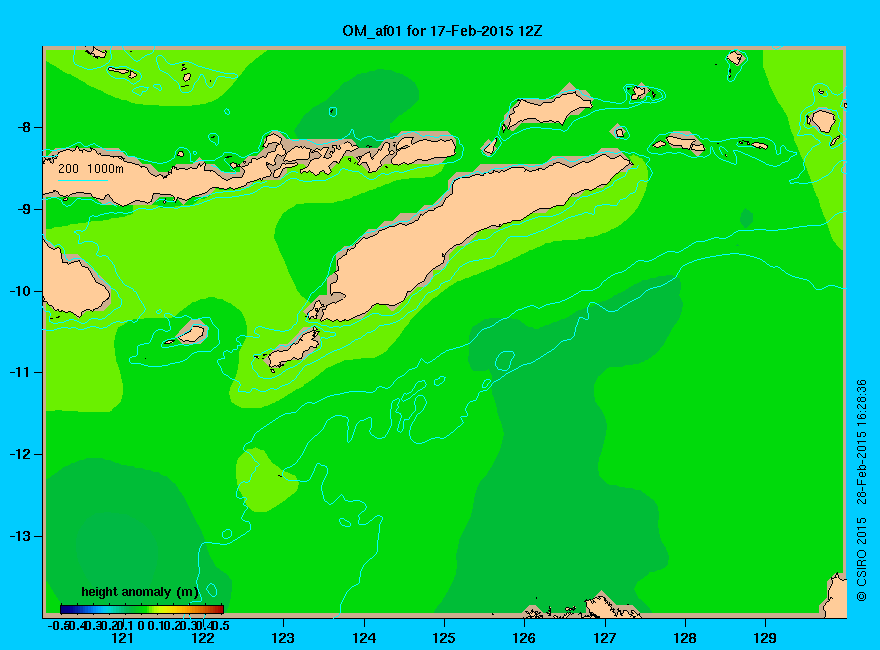Click the longitude label 126

[524, 638]
